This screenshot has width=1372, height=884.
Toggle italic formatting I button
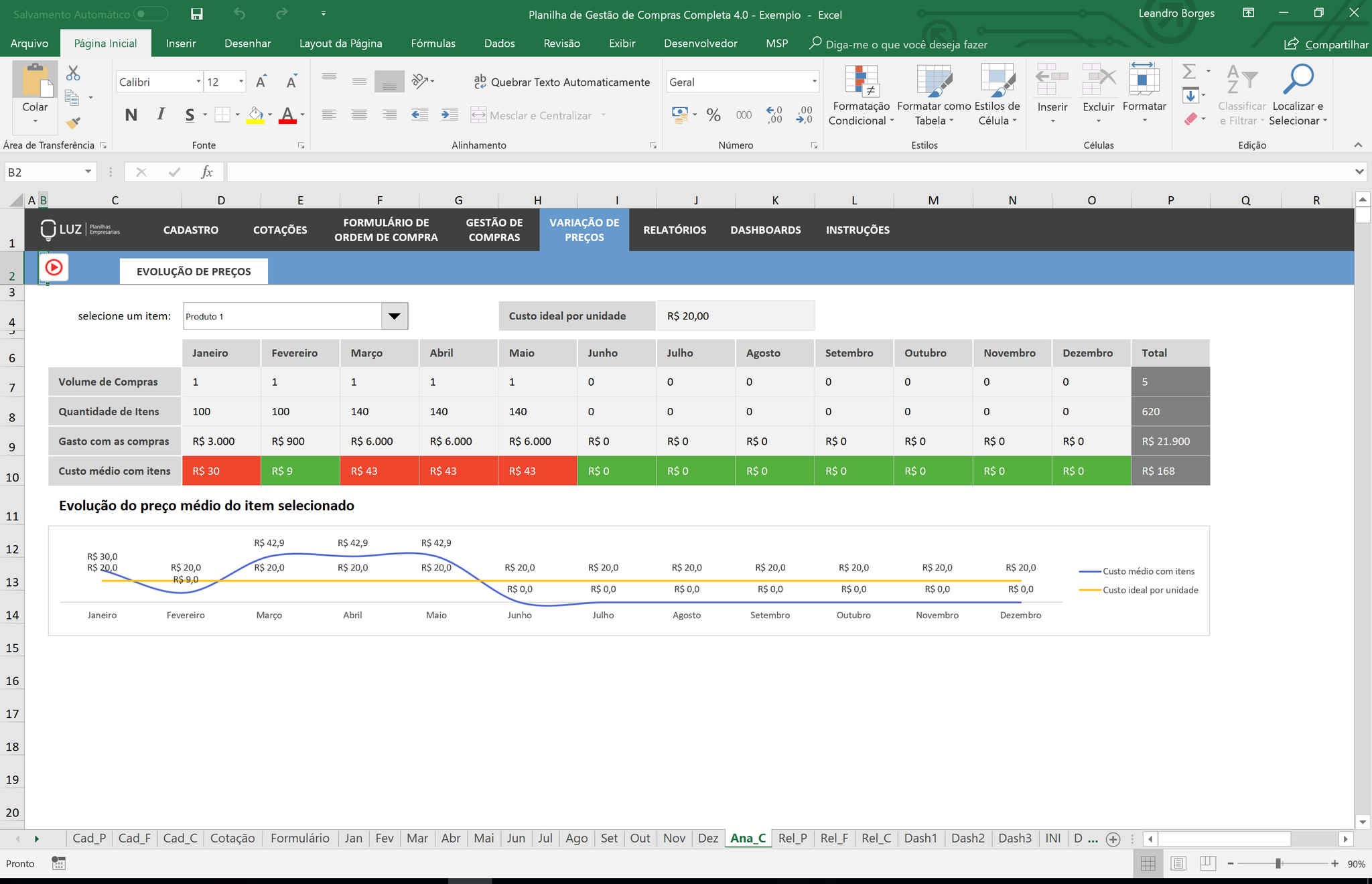161,115
